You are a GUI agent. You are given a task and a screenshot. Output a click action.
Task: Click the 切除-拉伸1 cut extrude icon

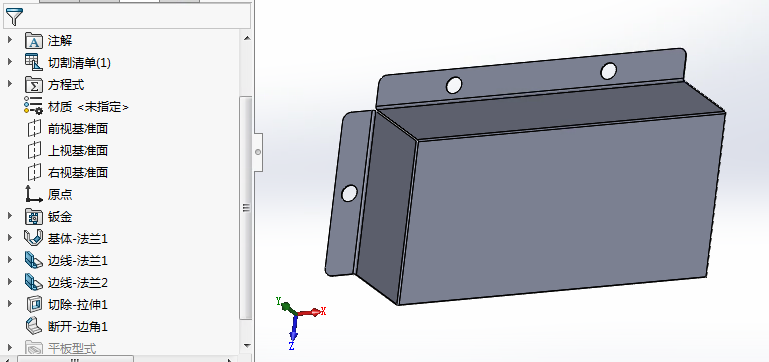(x=34, y=304)
